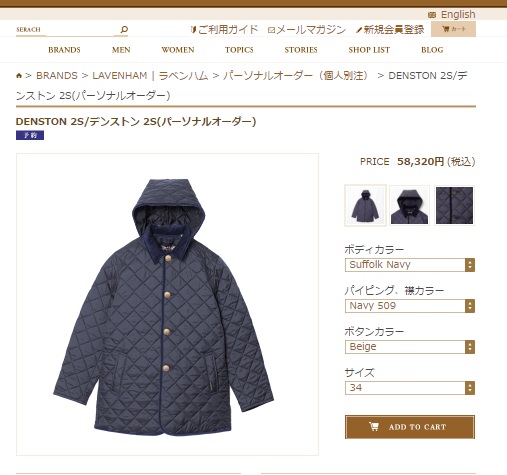Viewport: 507px width, 475px height.
Task: Click the search magnifier icon
Action: point(124,29)
